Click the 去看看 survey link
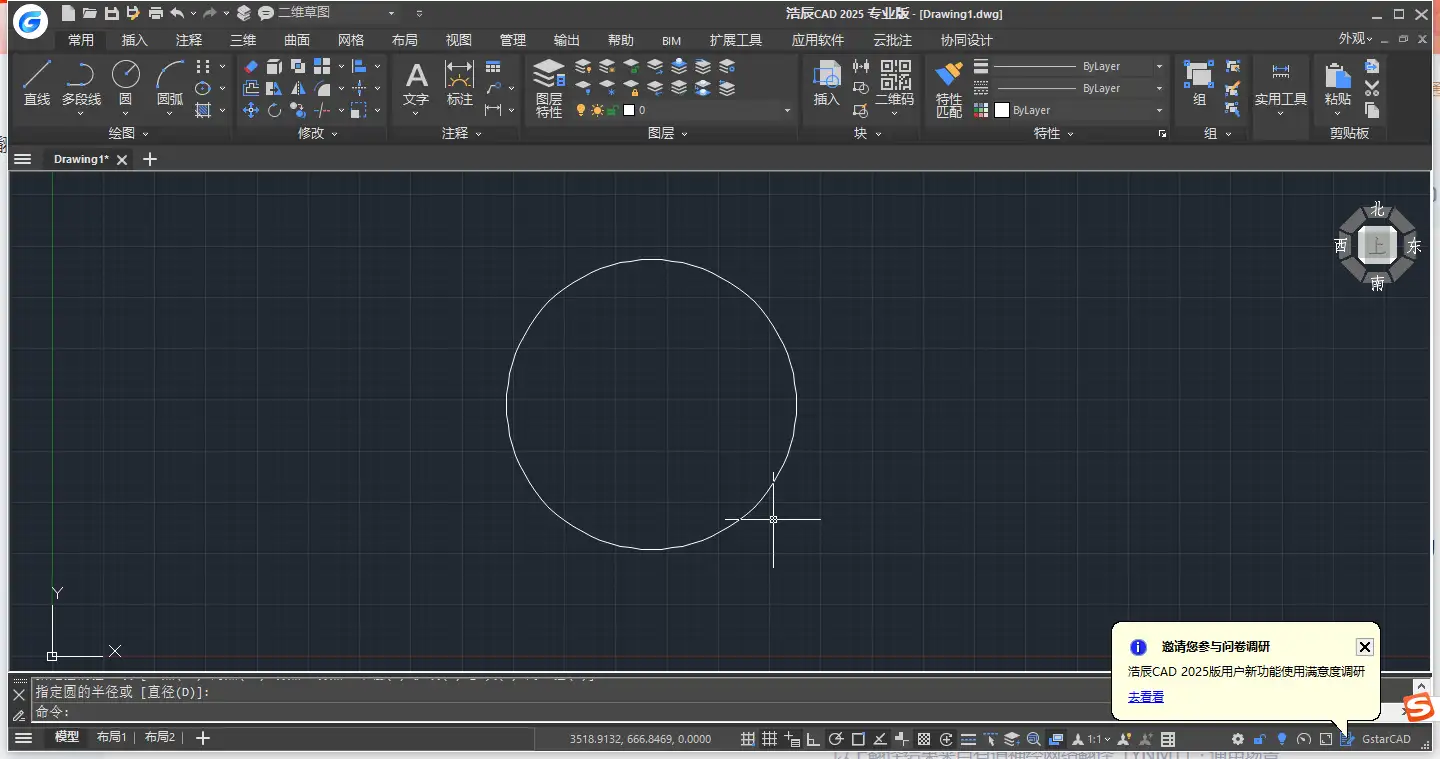 click(1144, 697)
